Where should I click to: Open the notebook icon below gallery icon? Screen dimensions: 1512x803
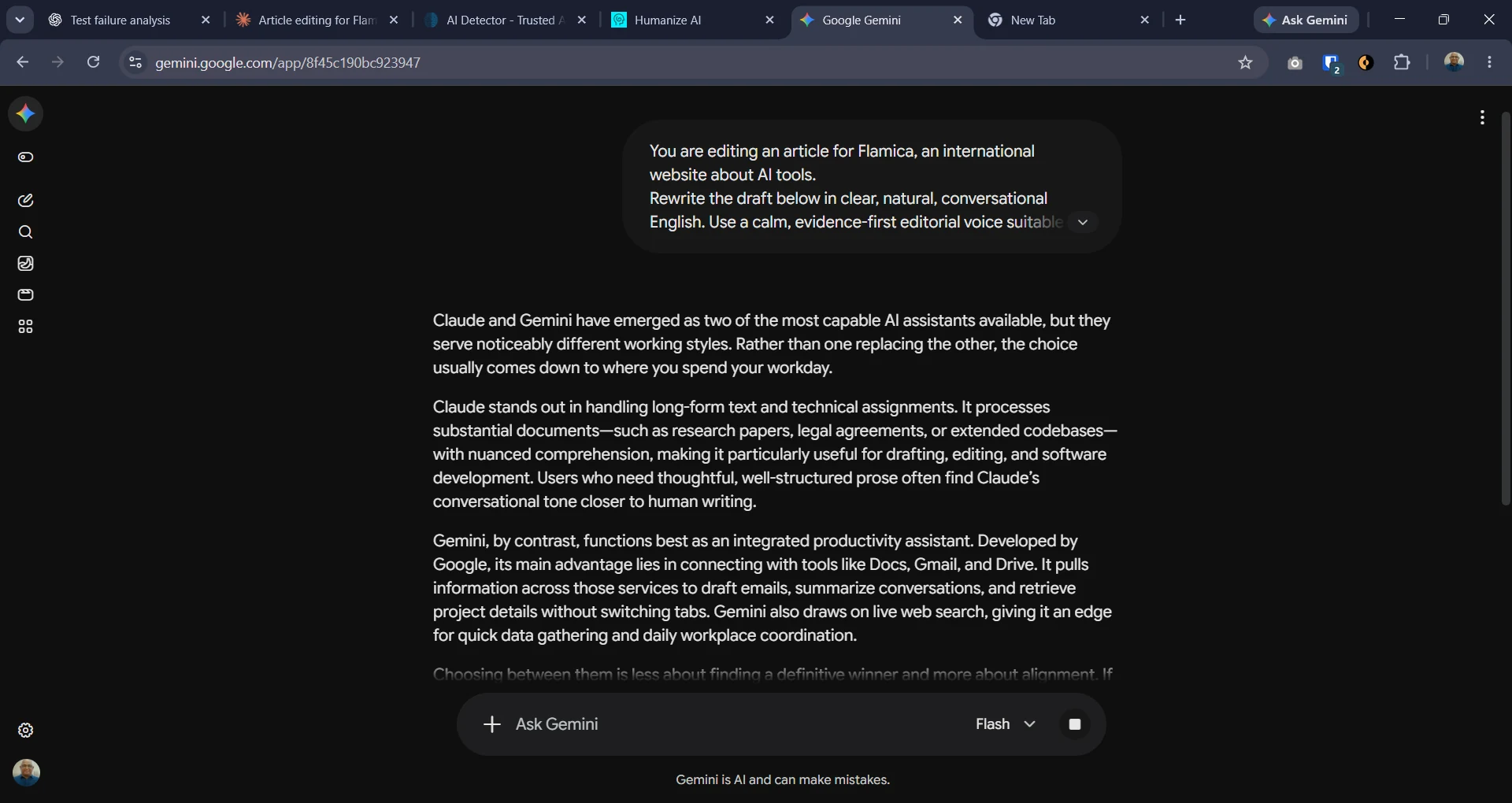click(x=25, y=295)
